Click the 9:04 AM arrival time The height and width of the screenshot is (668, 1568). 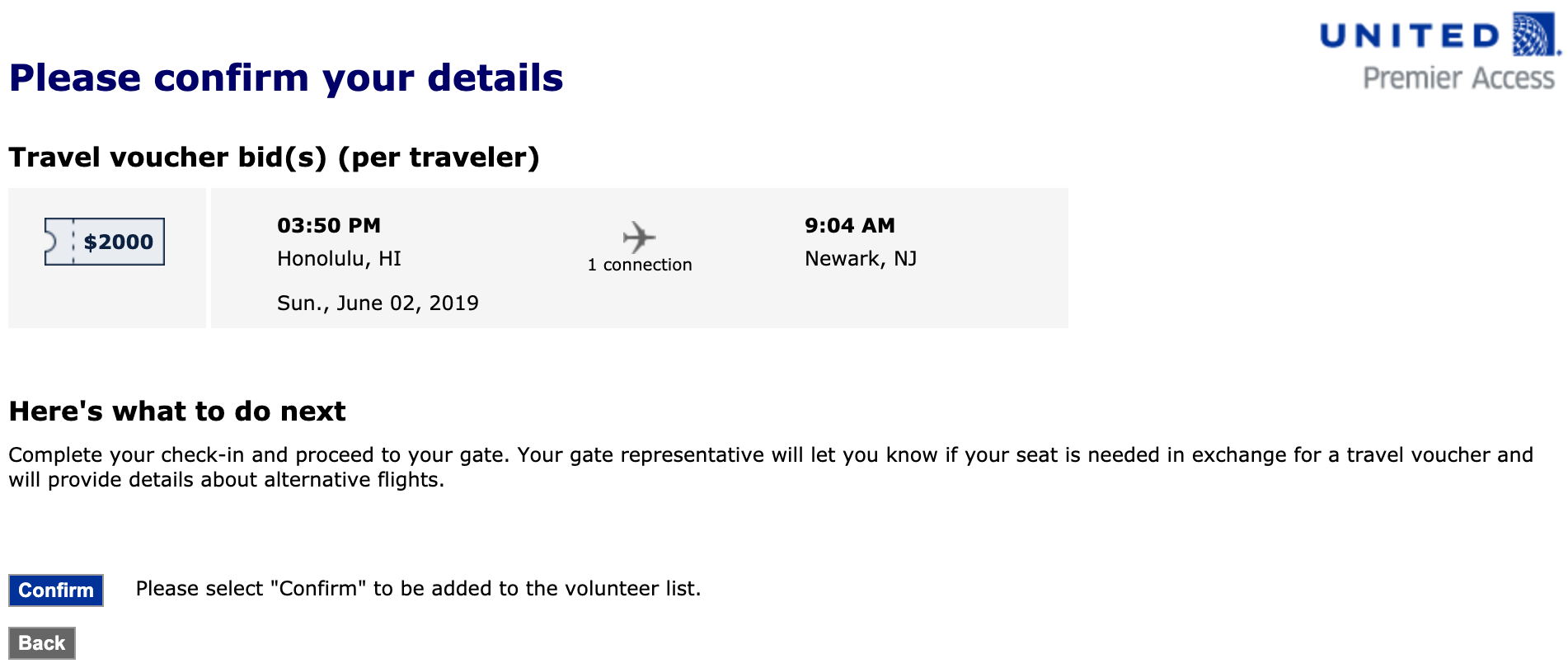(x=849, y=226)
